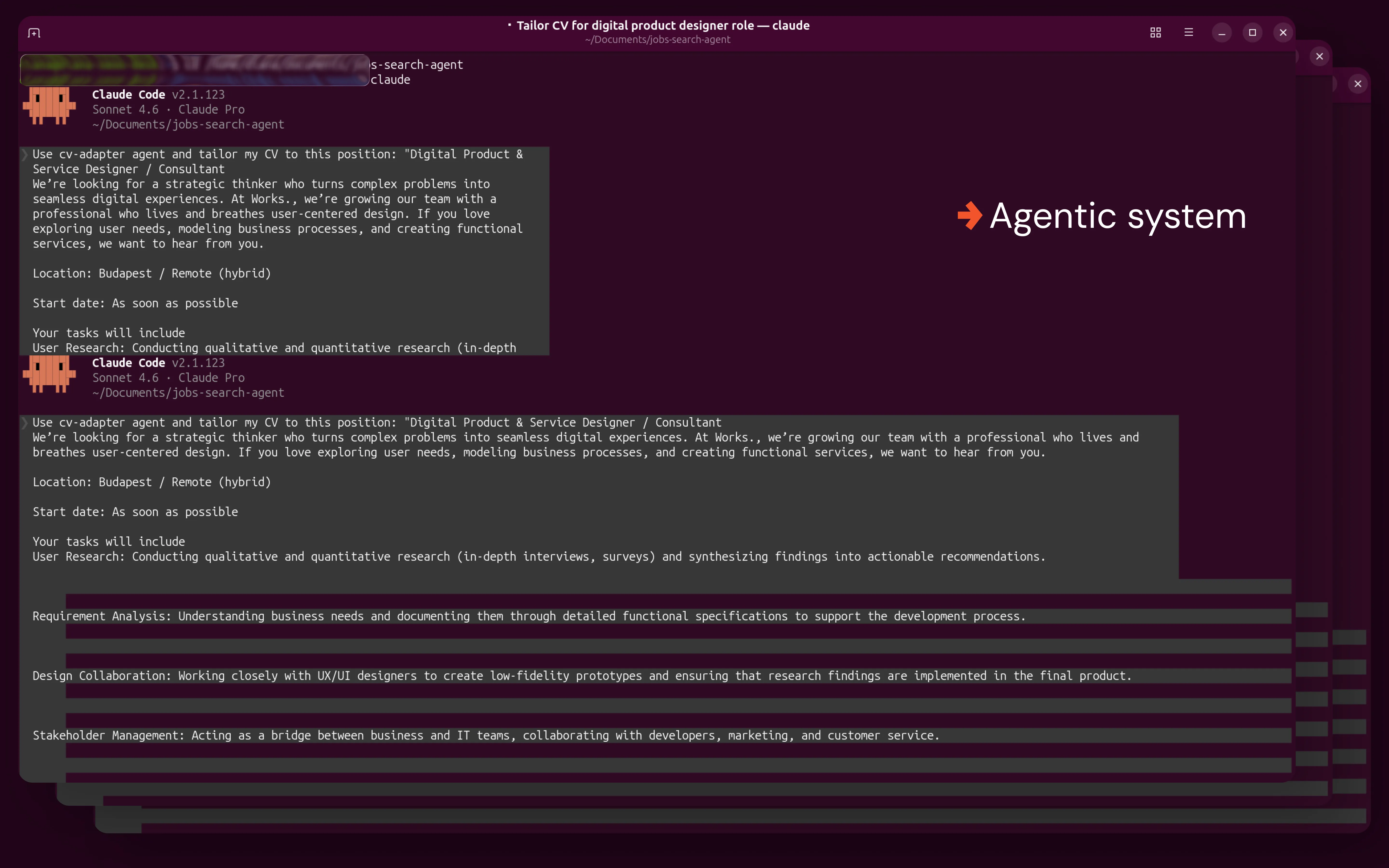The width and height of the screenshot is (1389, 868).
Task: Close the rearmost terminal window
Action: pyautogui.click(x=1358, y=84)
